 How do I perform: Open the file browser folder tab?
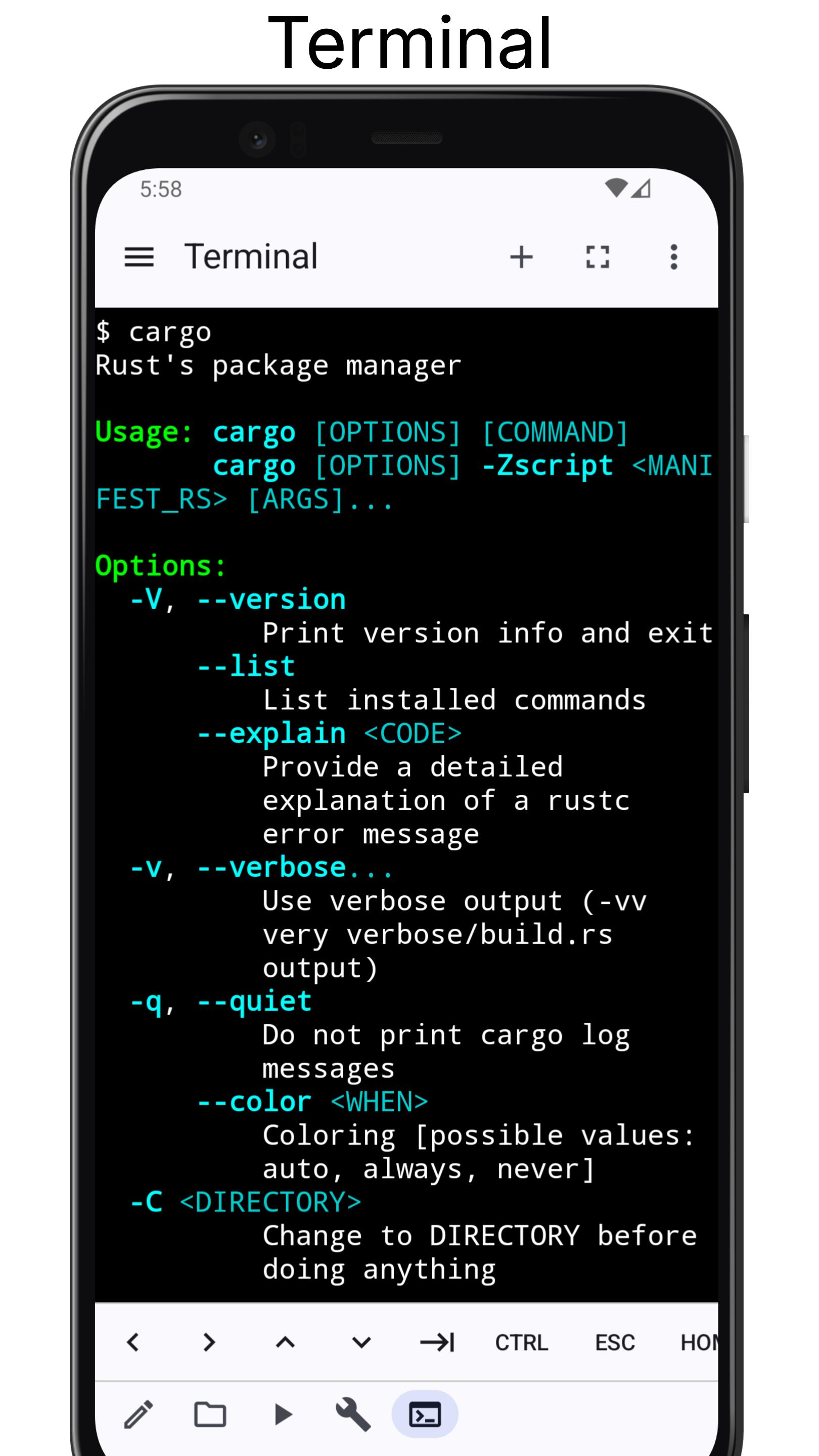click(210, 1415)
